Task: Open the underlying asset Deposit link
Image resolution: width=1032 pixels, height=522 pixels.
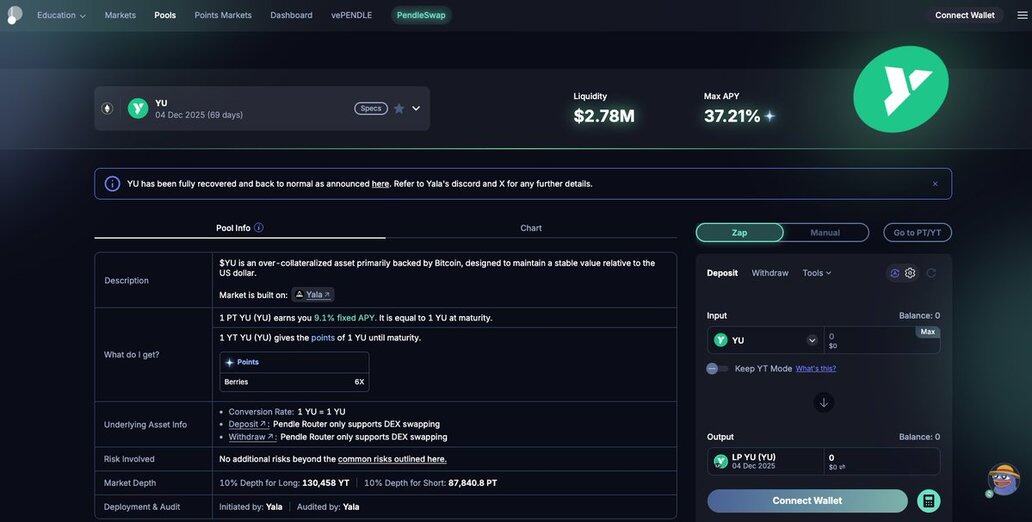Action: coord(247,425)
